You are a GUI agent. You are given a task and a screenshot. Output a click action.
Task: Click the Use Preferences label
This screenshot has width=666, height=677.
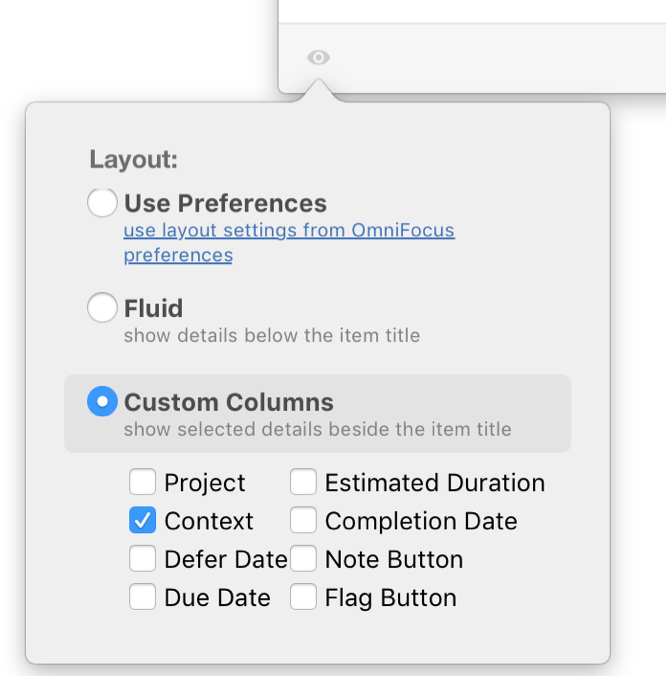[225, 204]
